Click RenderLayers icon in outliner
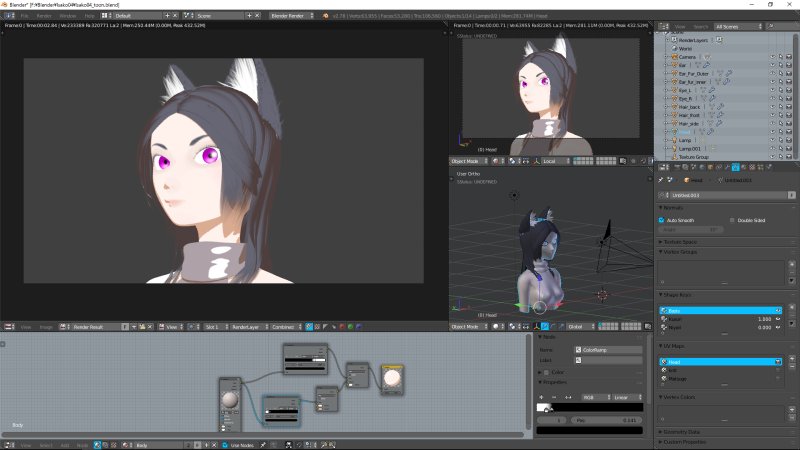800x450 pixels. point(674,40)
